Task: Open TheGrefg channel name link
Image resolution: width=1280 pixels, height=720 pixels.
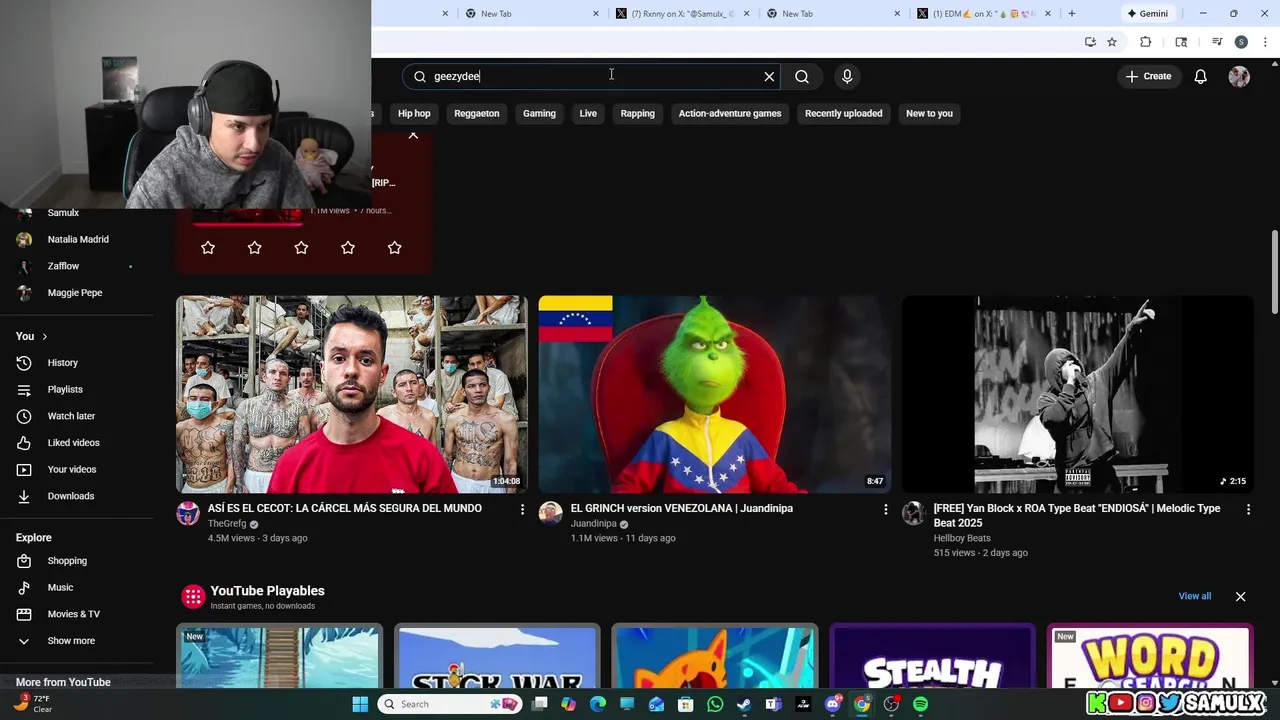Action: [x=227, y=524]
